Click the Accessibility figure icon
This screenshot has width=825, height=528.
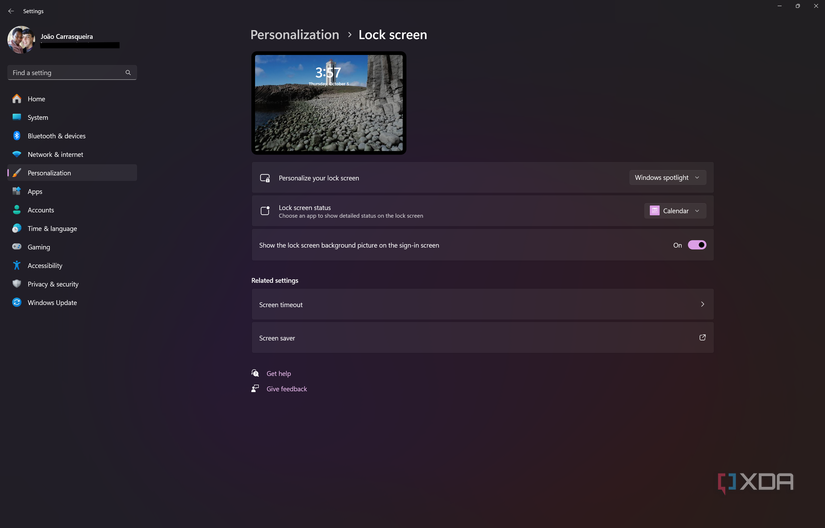coord(17,266)
